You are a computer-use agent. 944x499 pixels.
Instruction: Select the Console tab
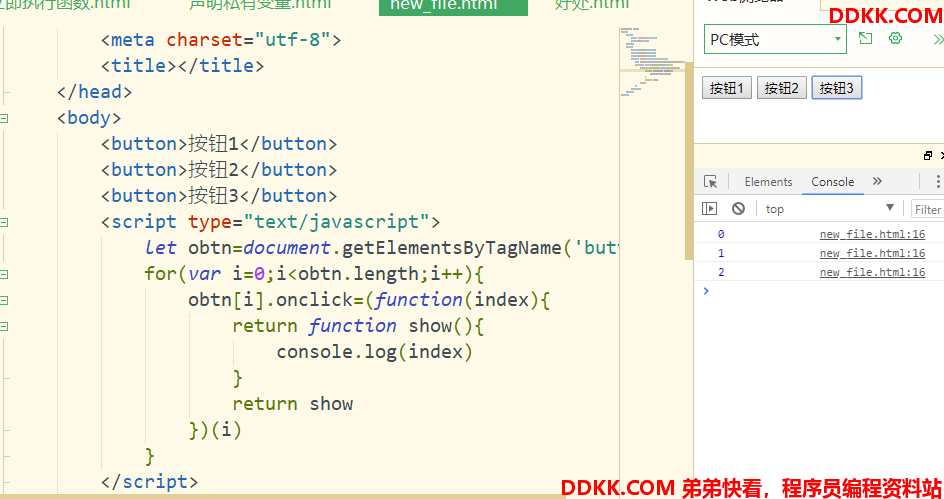tap(832, 182)
